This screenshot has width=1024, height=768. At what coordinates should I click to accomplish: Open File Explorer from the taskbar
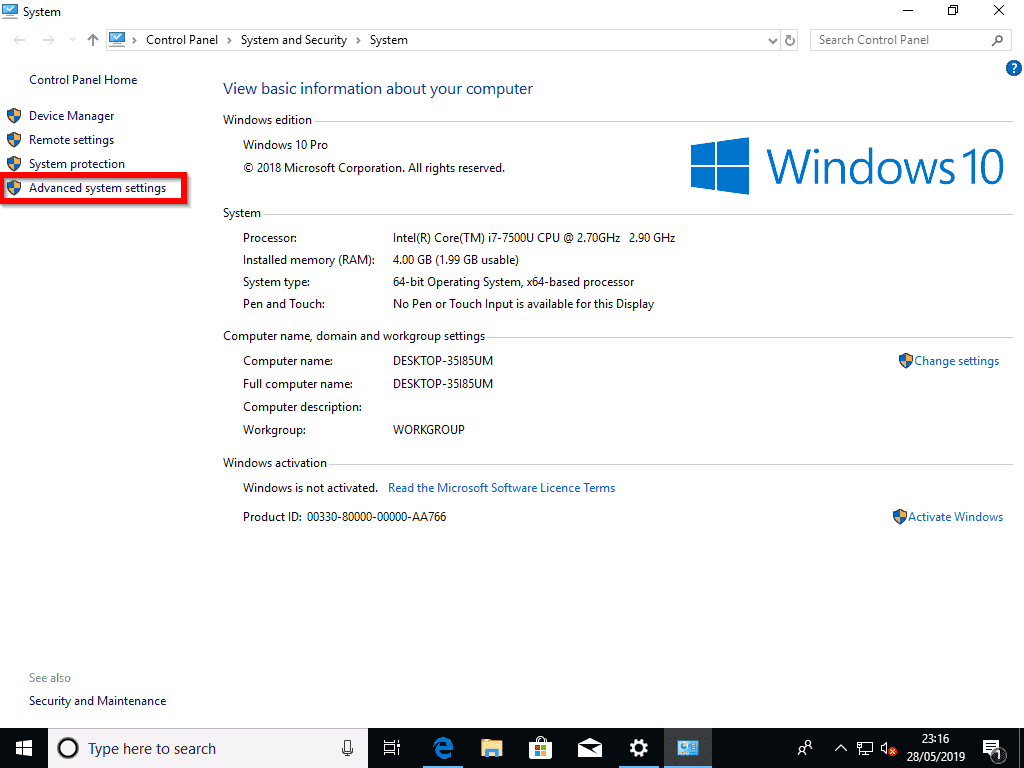pos(492,748)
